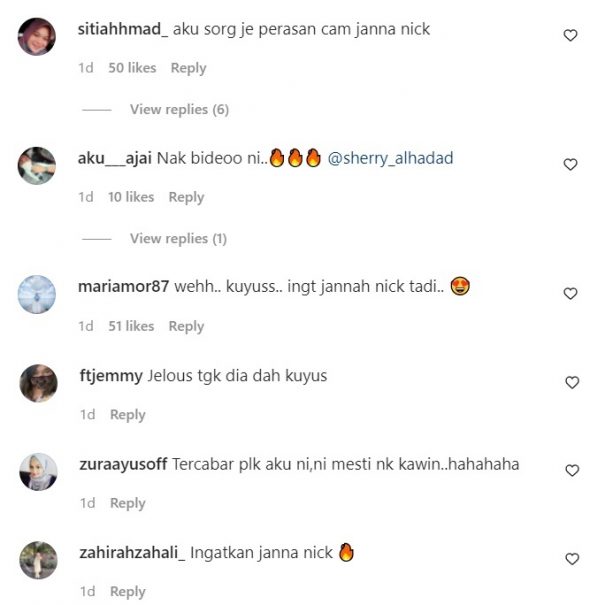Reply to sitiahhmad_'s comment

click(x=188, y=68)
